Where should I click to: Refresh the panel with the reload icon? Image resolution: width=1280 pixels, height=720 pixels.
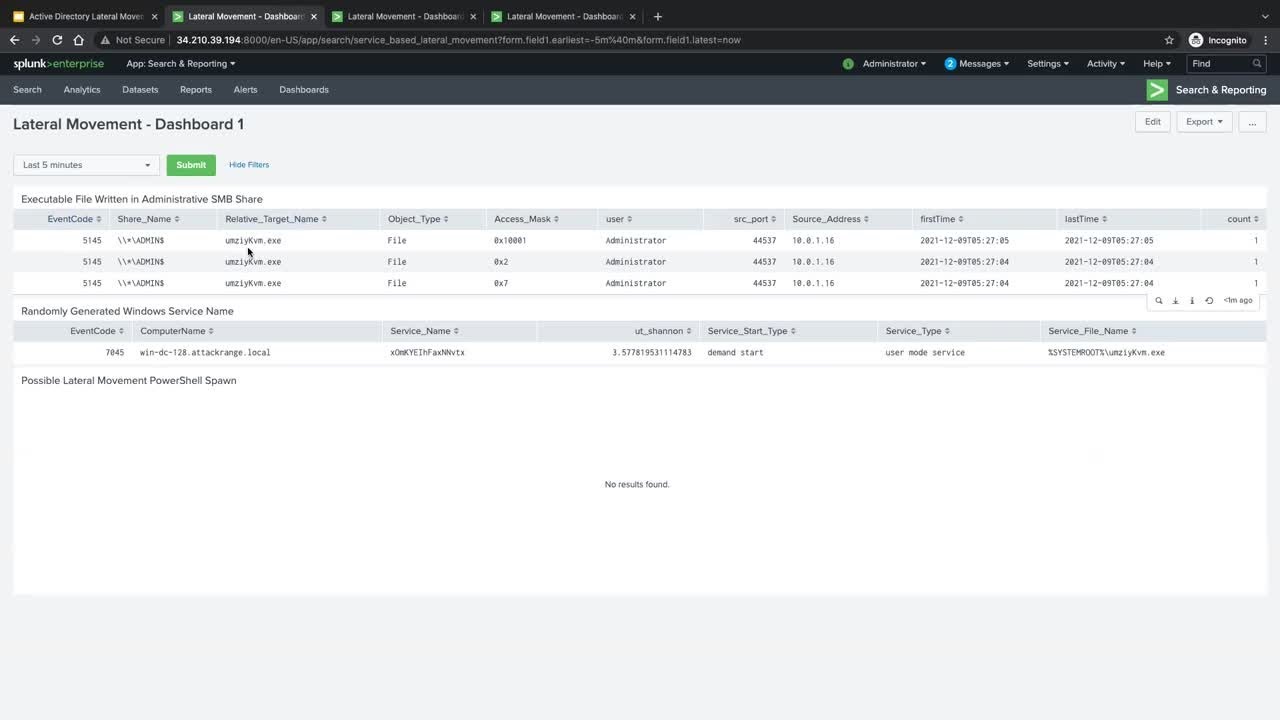(1209, 301)
